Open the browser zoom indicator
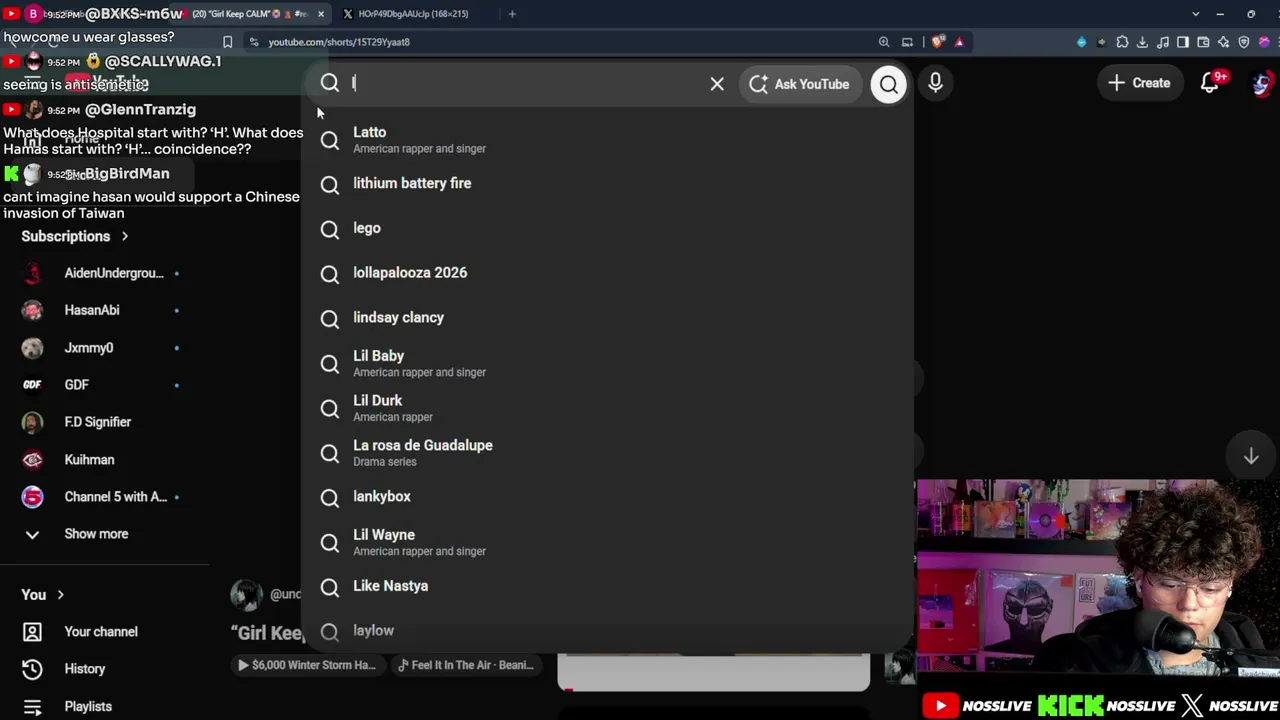Viewport: 1280px width, 720px height. 884,42
